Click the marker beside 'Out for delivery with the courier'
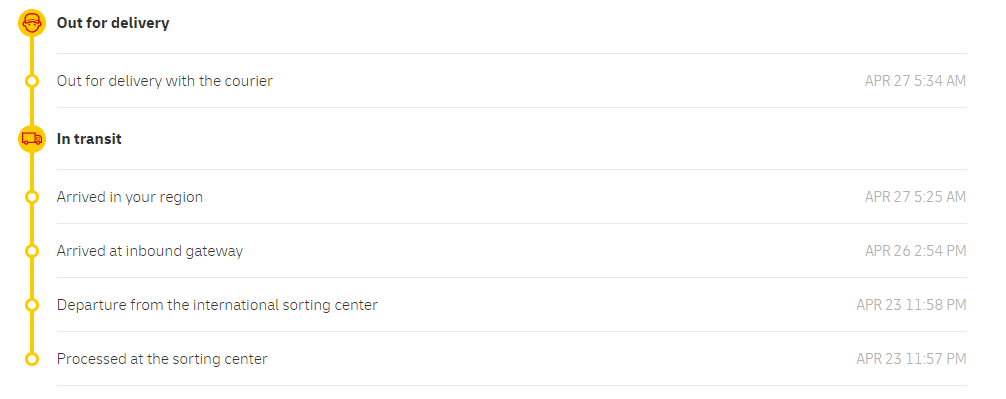The height and width of the screenshot is (399, 1006). click(x=32, y=81)
